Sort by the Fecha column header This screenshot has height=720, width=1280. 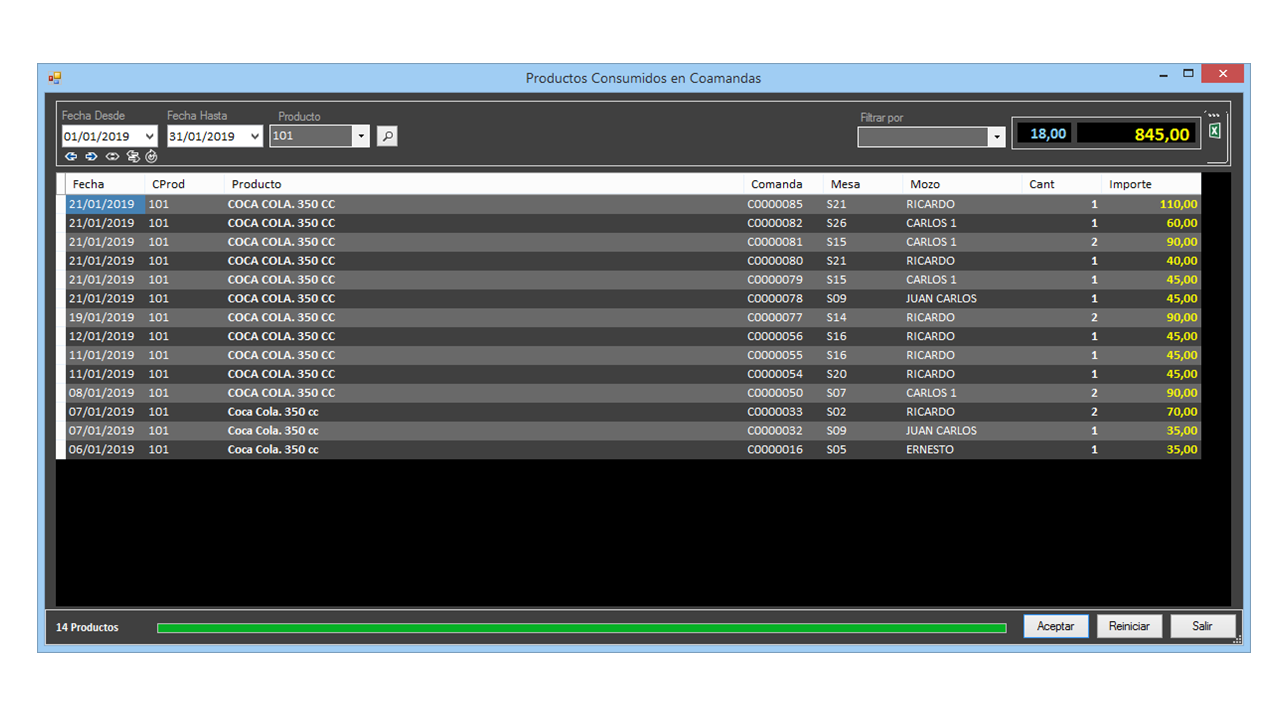click(88, 184)
